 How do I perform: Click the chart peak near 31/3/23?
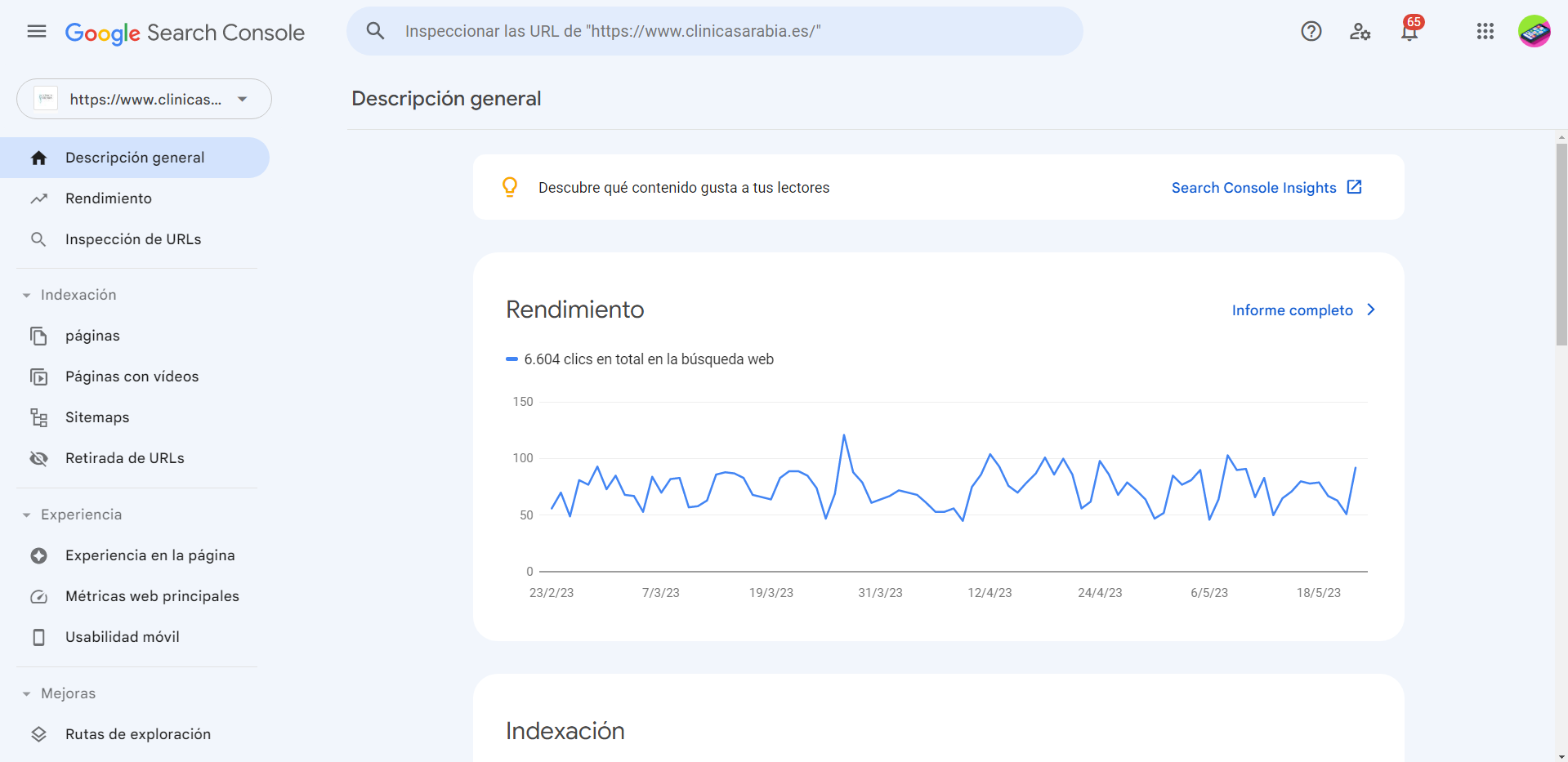(844, 435)
